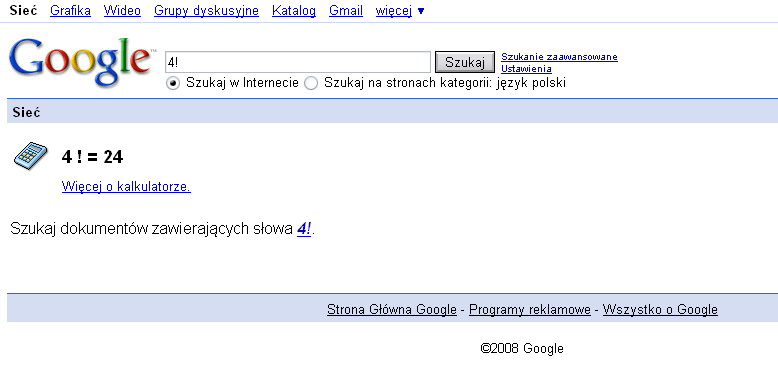Click the Google logo
This screenshot has width=778, height=374.
pyautogui.click(x=80, y=62)
